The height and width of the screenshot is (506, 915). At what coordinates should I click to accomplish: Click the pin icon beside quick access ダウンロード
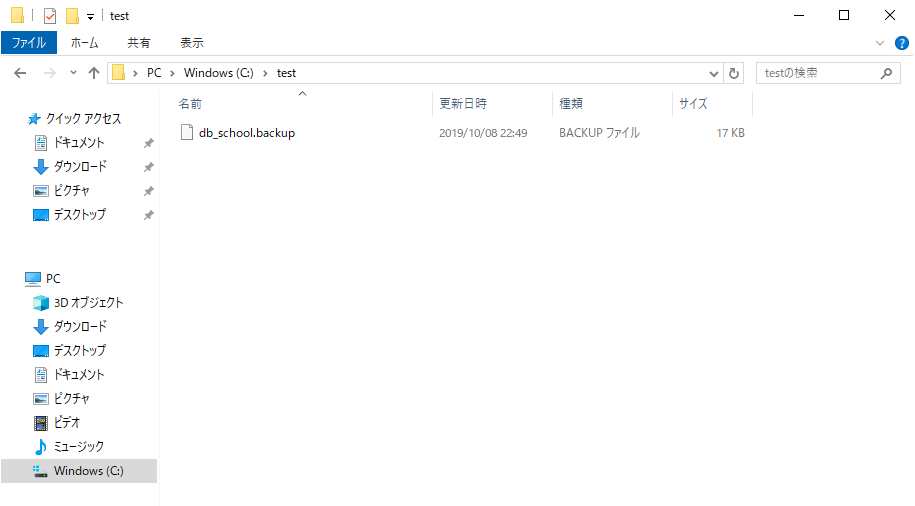tap(149, 167)
